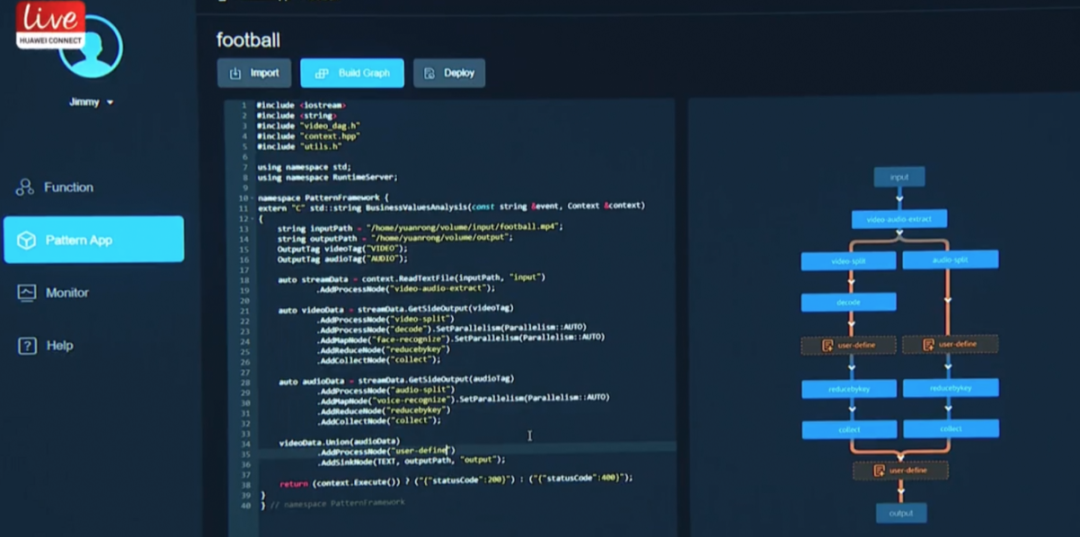Select the input node in graph
Viewport: 1080px width, 537px height.
point(899,177)
